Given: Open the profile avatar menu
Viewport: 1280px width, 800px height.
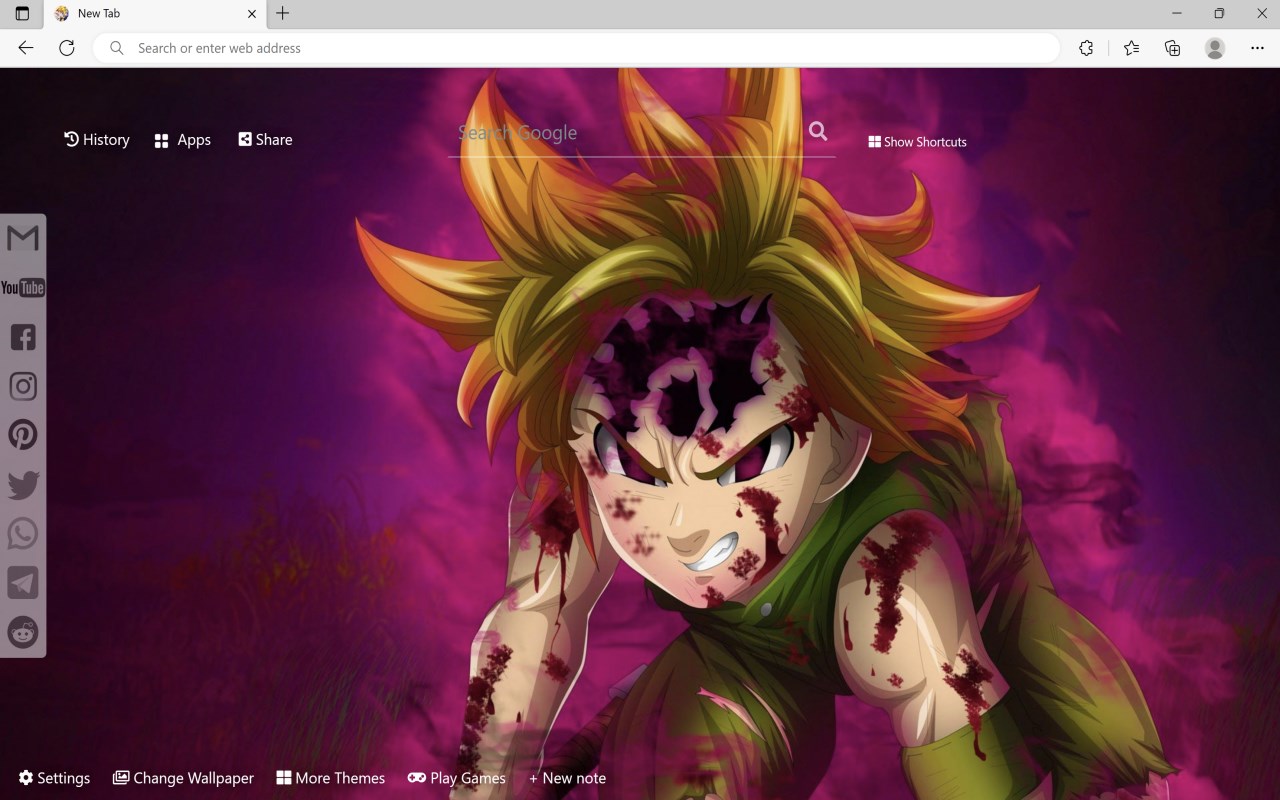Looking at the screenshot, I should click(x=1215, y=48).
